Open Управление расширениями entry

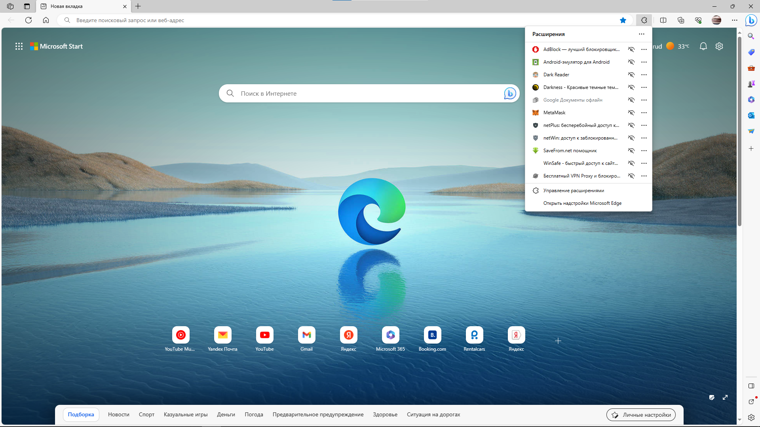[x=588, y=190]
